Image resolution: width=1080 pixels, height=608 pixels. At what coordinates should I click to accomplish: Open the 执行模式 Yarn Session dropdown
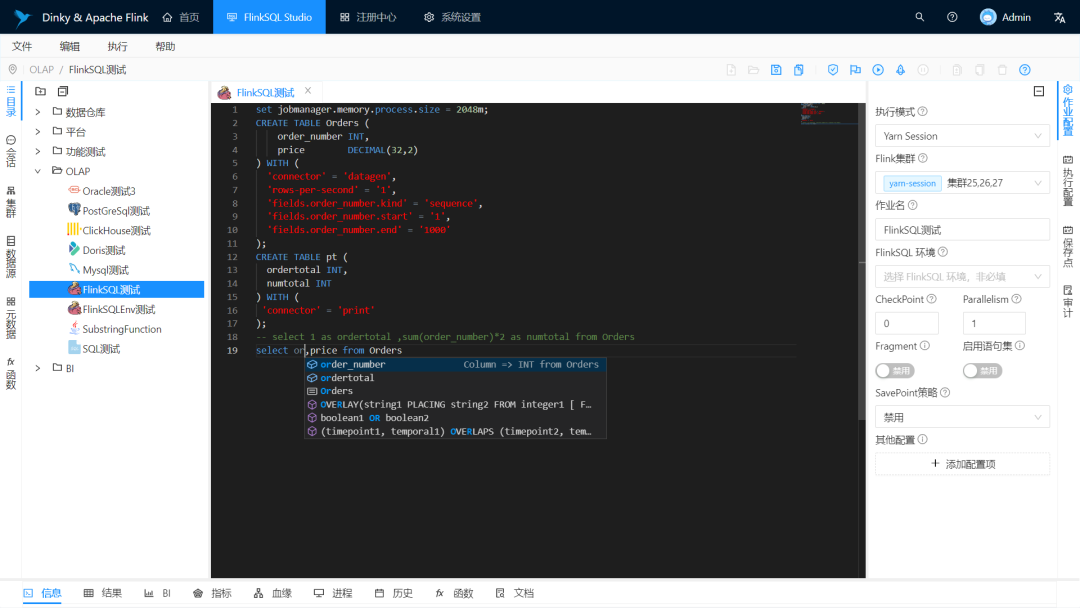pos(962,136)
